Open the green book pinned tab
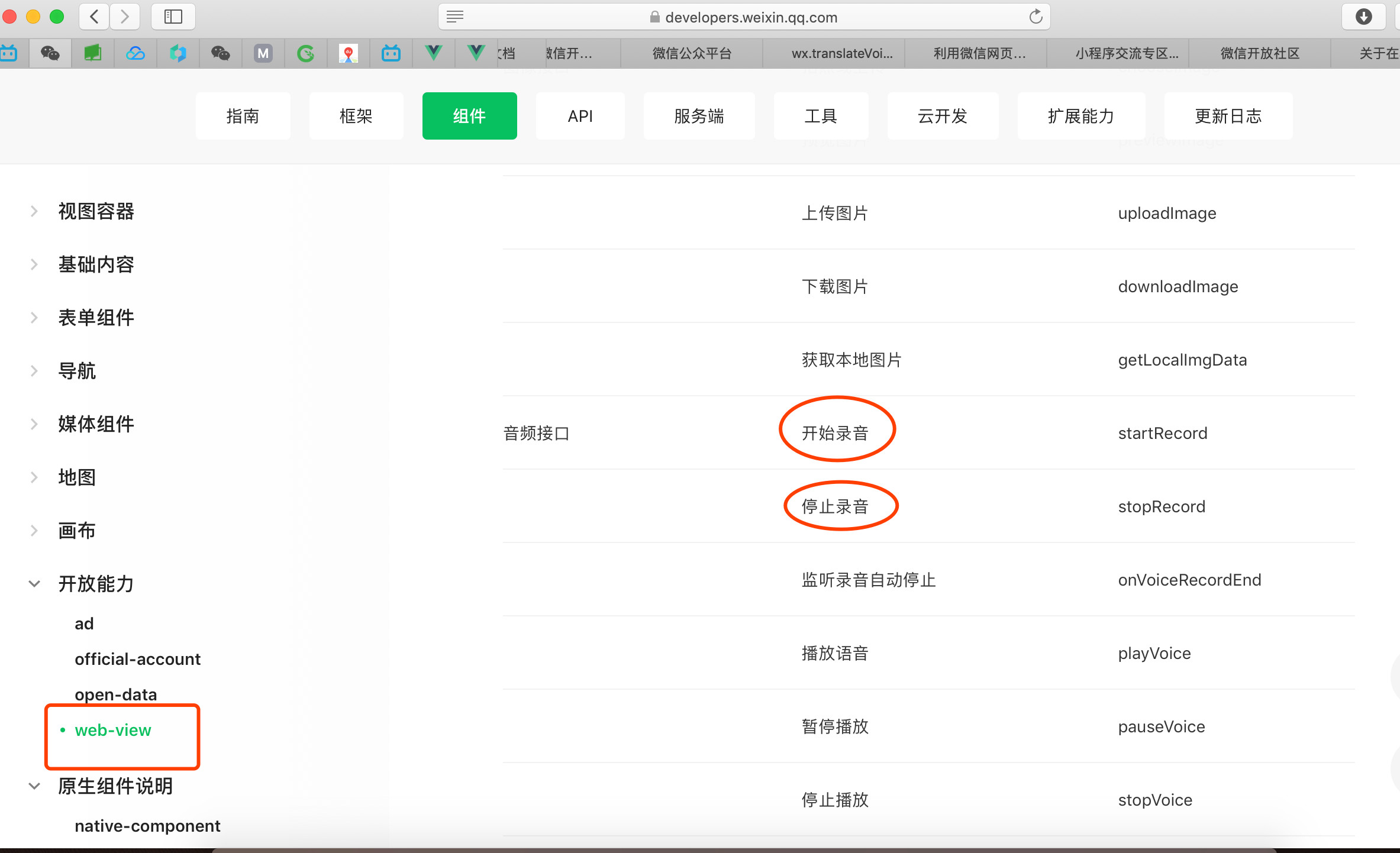1400x853 pixels. [x=93, y=54]
